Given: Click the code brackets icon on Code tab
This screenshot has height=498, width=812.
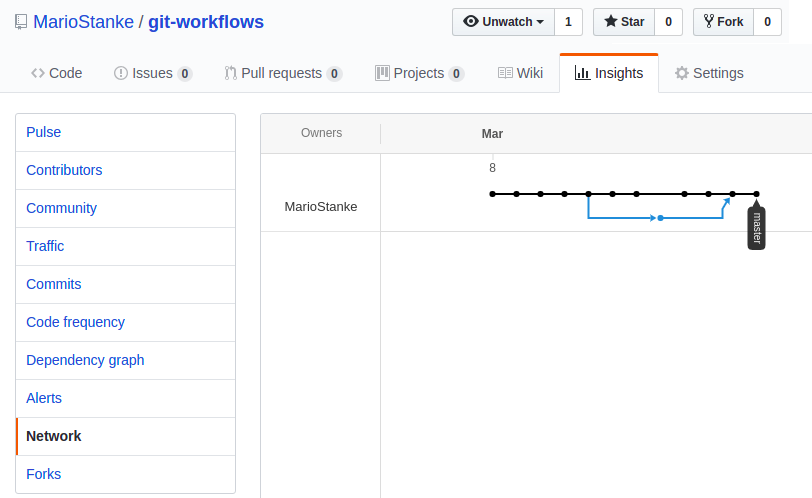Looking at the screenshot, I should 38,73.
